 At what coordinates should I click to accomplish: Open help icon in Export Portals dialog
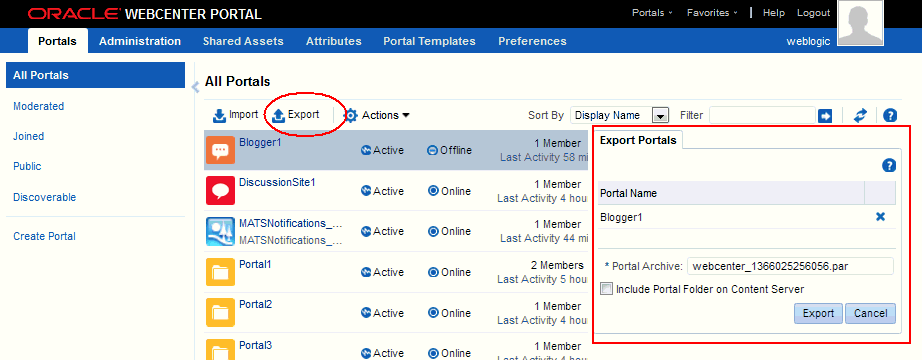tap(888, 166)
